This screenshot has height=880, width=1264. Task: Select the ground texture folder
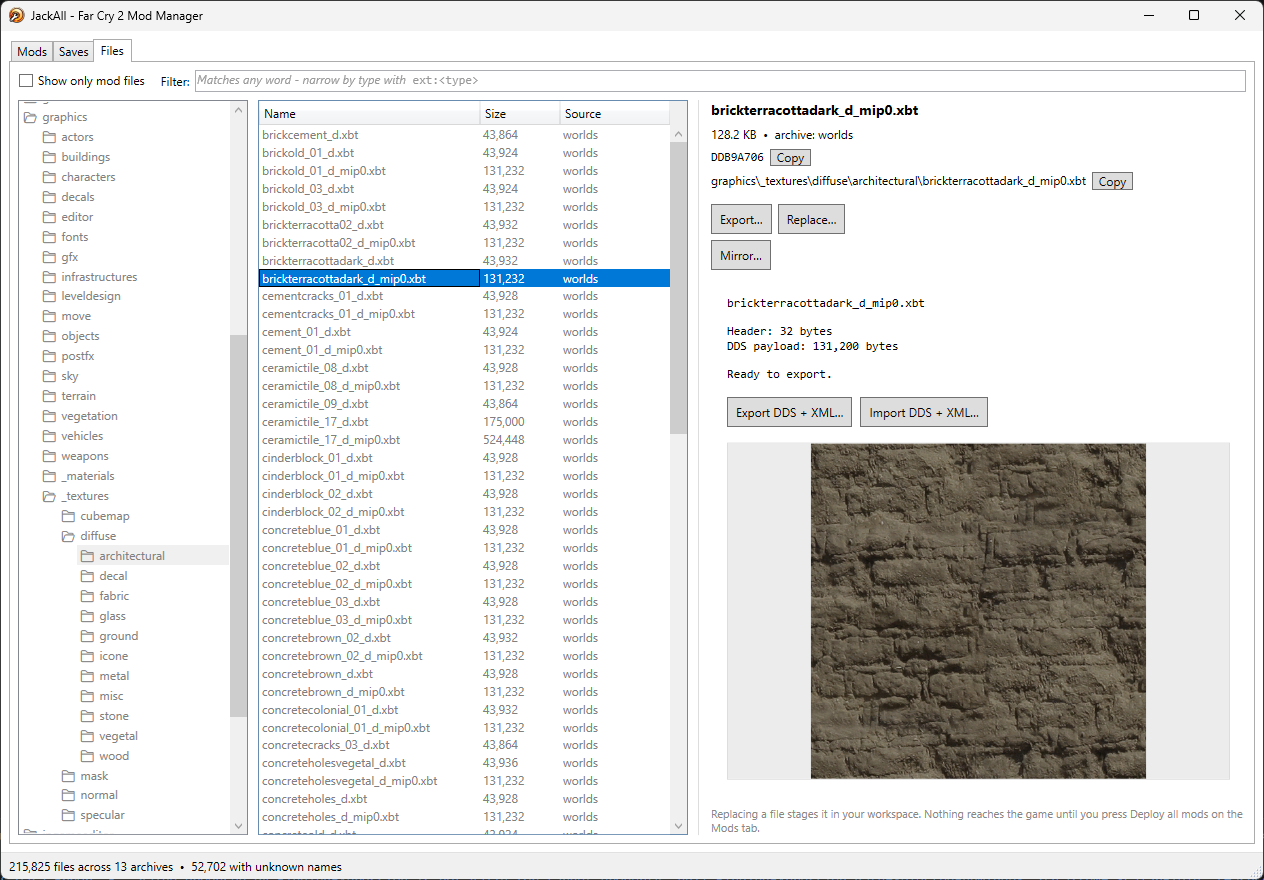click(x=119, y=636)
